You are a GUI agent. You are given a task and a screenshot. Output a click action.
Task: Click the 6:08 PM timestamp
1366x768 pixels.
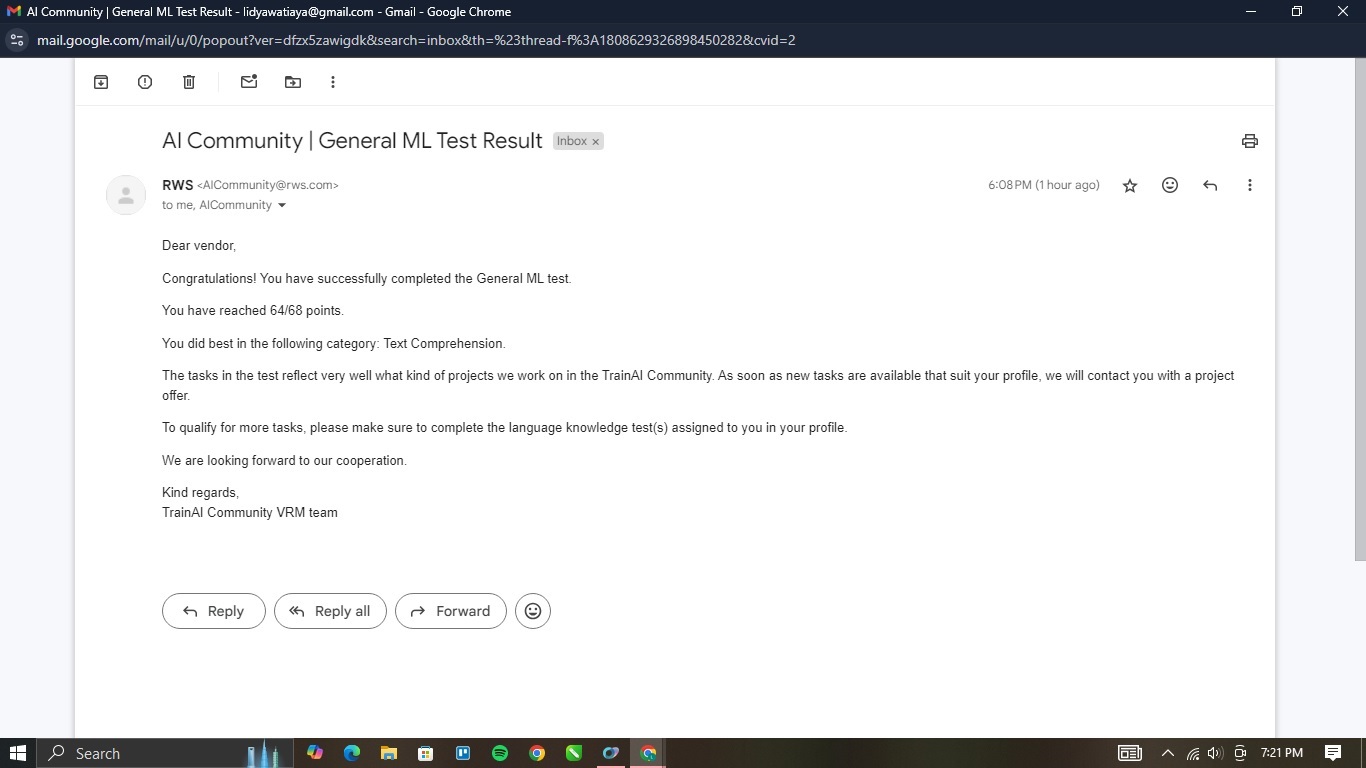pyautogui.click(x=1044, y=185)
